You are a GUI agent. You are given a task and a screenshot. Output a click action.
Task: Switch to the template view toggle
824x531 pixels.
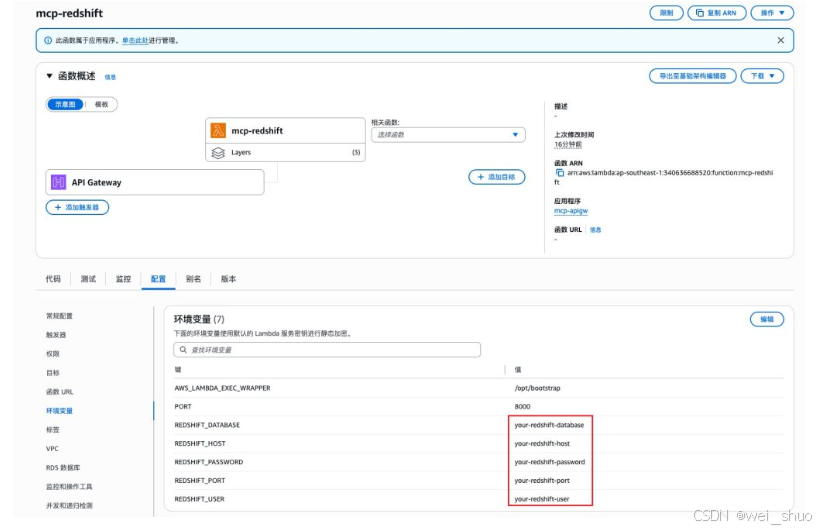coord(101,104)
